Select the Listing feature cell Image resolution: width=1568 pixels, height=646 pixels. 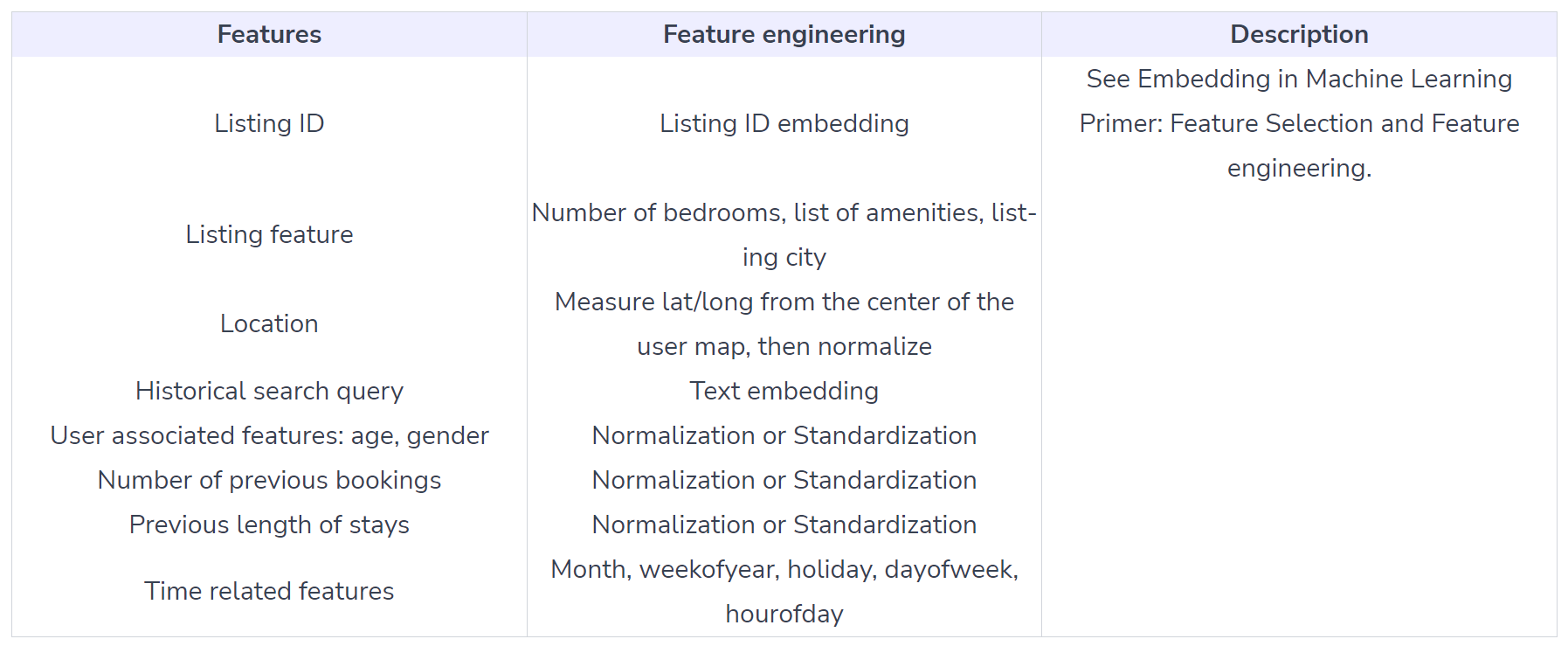pyautogui.click(x=269, y=234)
